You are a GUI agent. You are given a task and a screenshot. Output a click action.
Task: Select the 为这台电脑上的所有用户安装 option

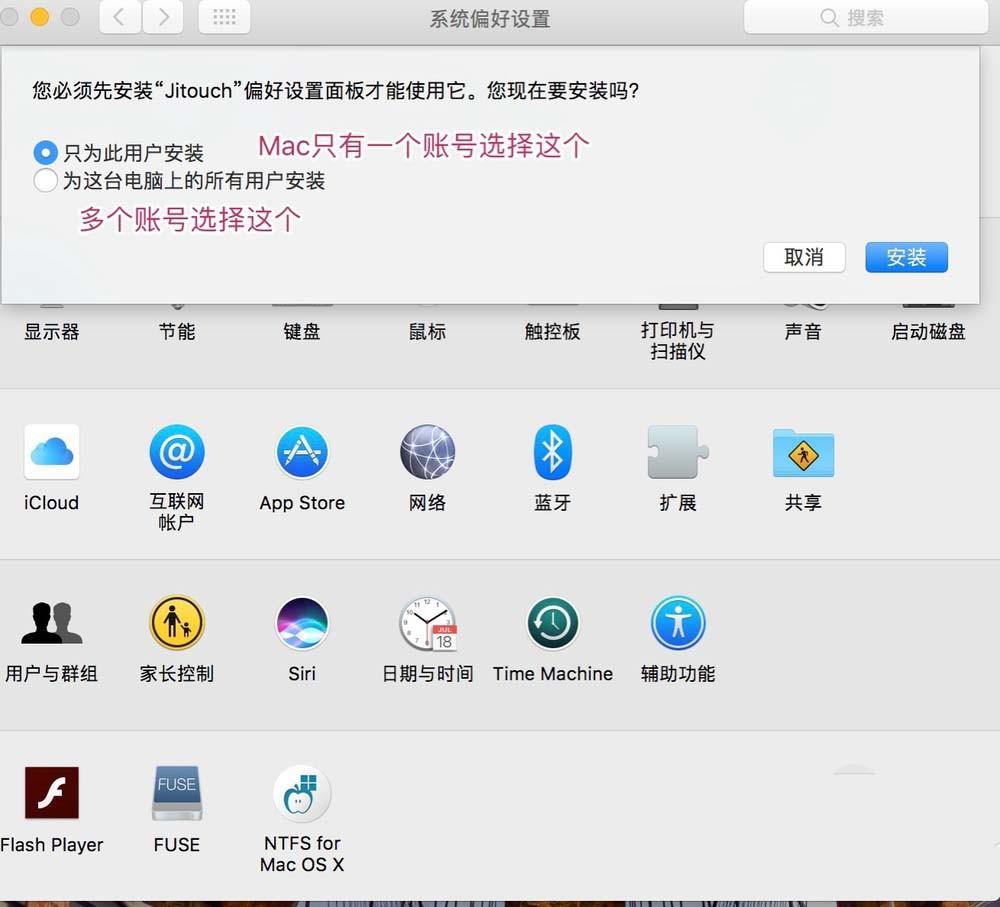pyautogui.click(x=44, y=181)
